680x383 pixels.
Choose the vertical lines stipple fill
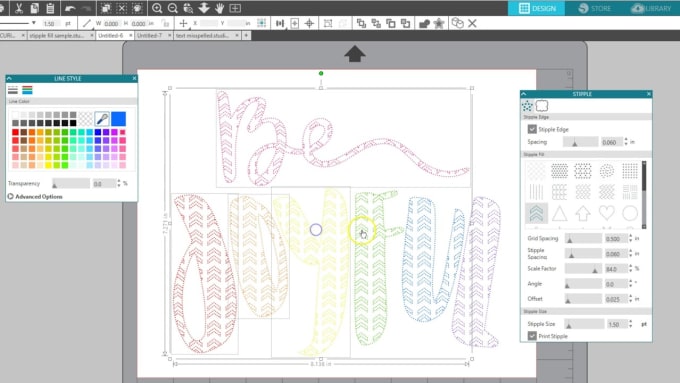point(536,191)
